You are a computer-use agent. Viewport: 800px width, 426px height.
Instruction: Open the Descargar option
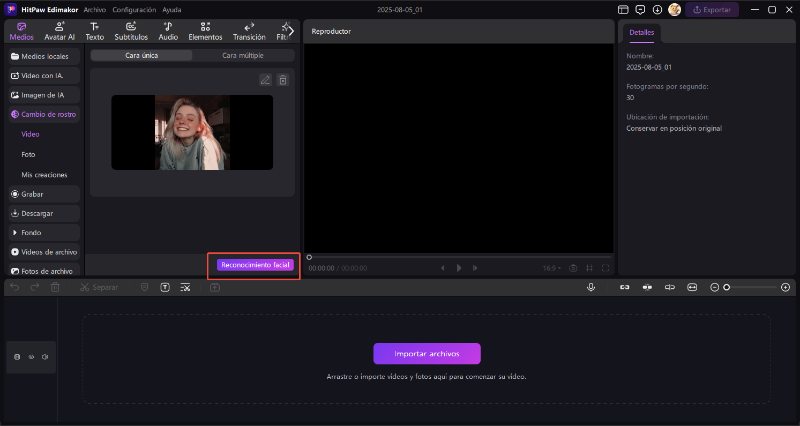pyautogui.click(x=44, y=213)
